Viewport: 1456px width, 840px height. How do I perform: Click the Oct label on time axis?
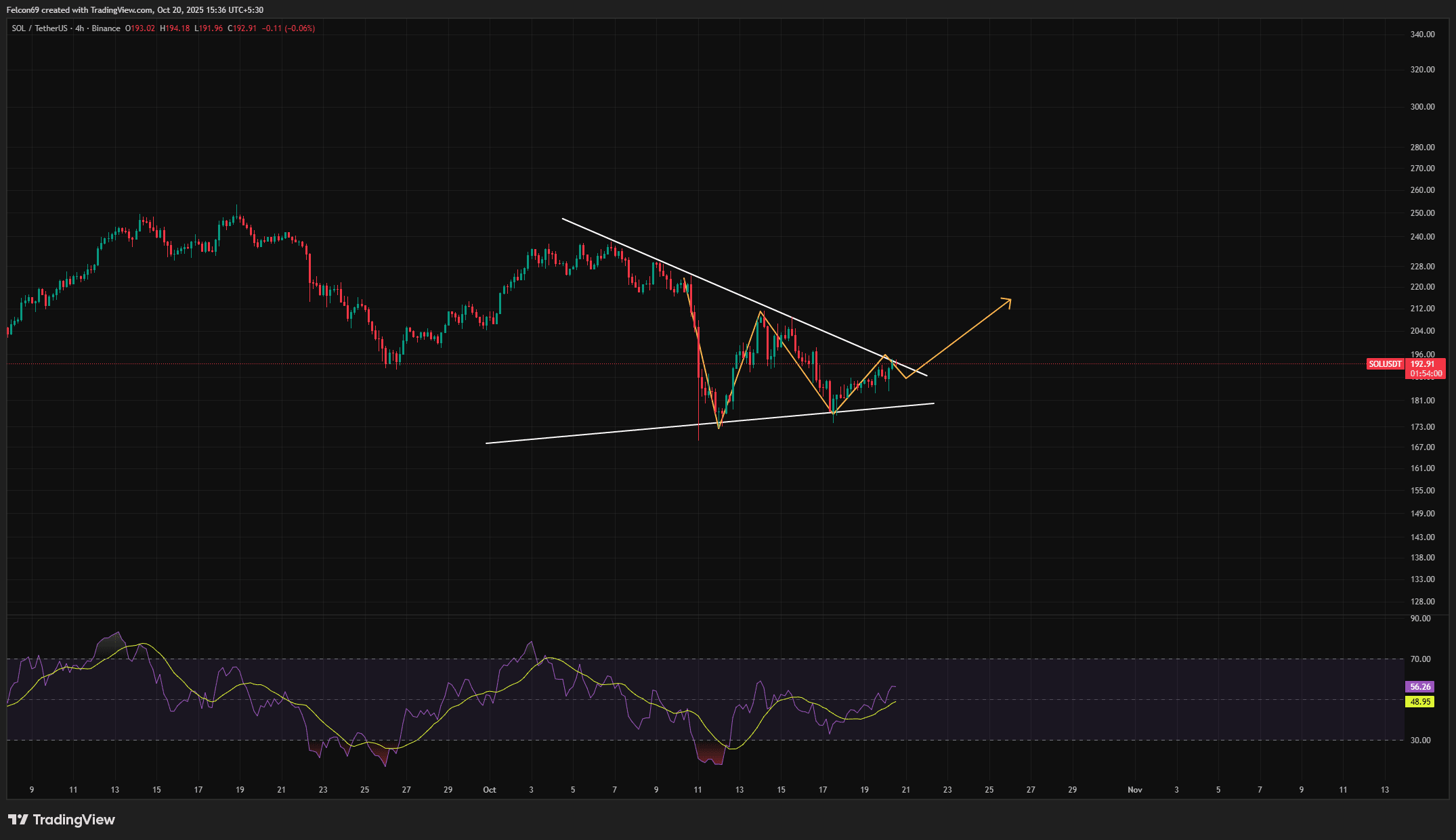coord(489,790)
